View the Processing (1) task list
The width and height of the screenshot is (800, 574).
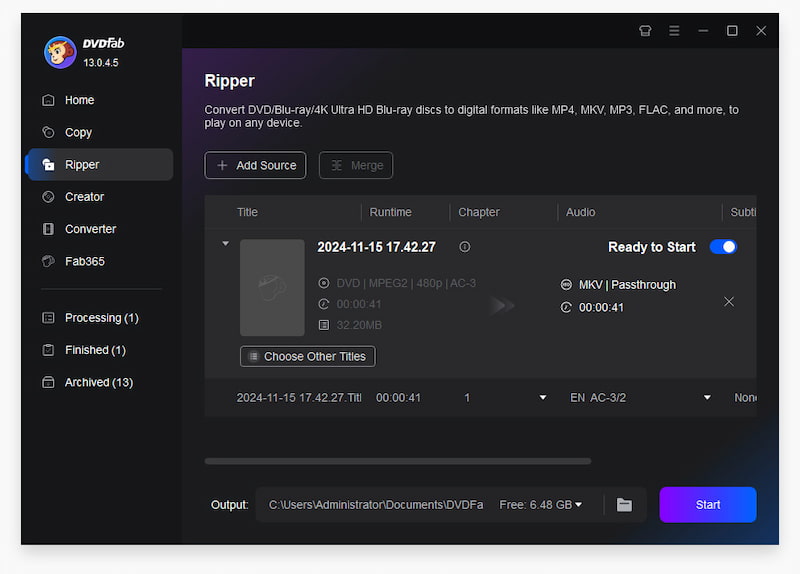[99, 318]
